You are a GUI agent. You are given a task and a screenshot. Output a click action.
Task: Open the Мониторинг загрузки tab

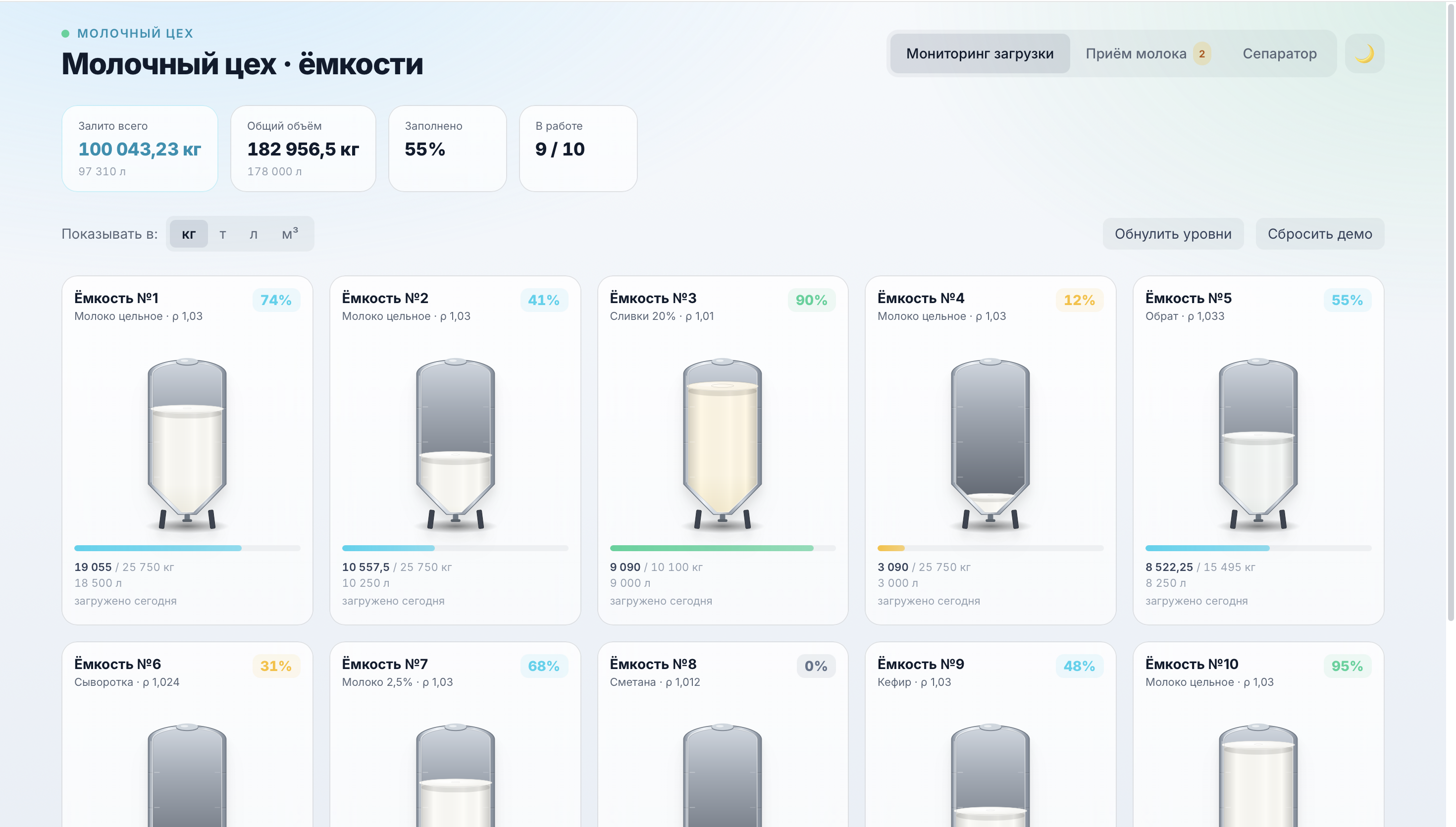980,53
